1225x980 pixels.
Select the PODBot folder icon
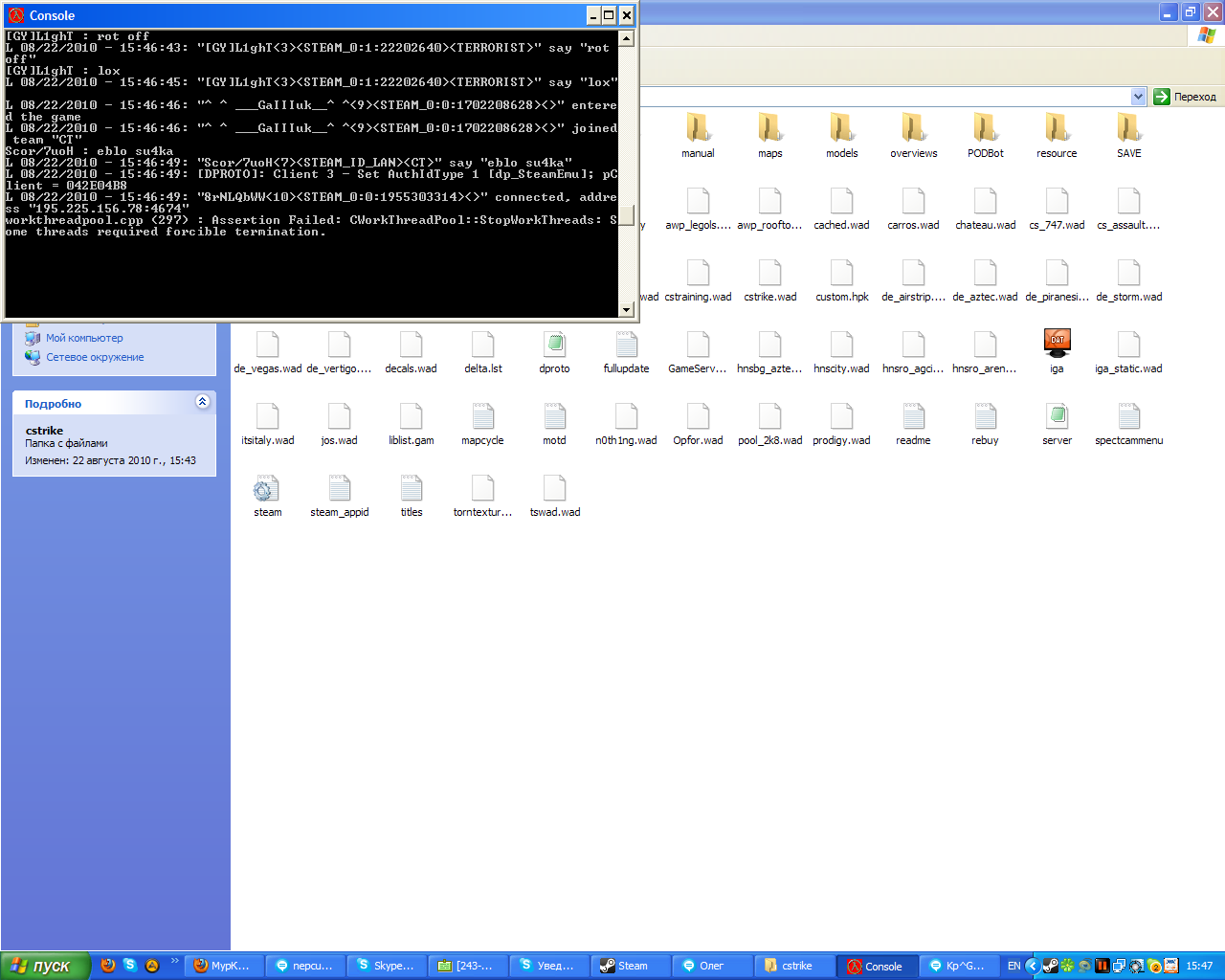(x=985, y=128)
